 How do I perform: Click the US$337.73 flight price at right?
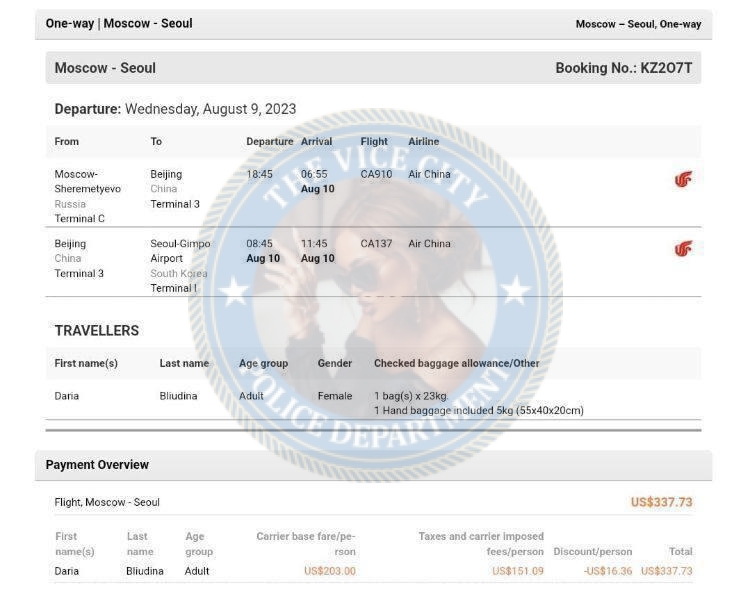click(662, 502)
